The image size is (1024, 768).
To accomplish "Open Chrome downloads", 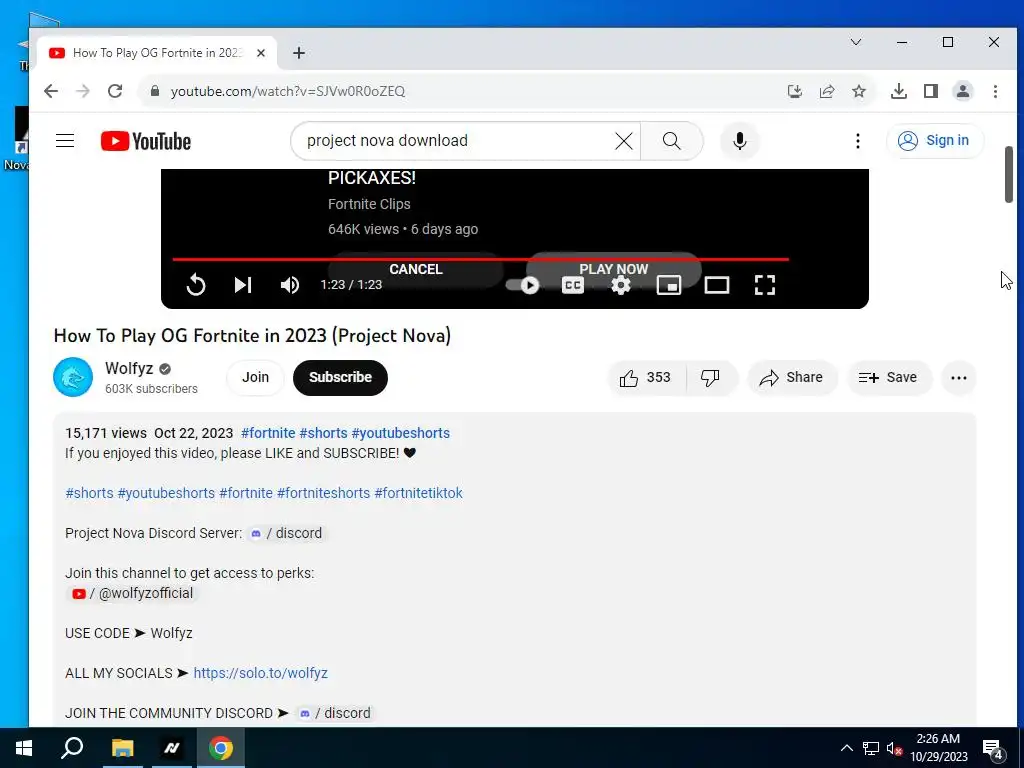I will tap(899, 91).
